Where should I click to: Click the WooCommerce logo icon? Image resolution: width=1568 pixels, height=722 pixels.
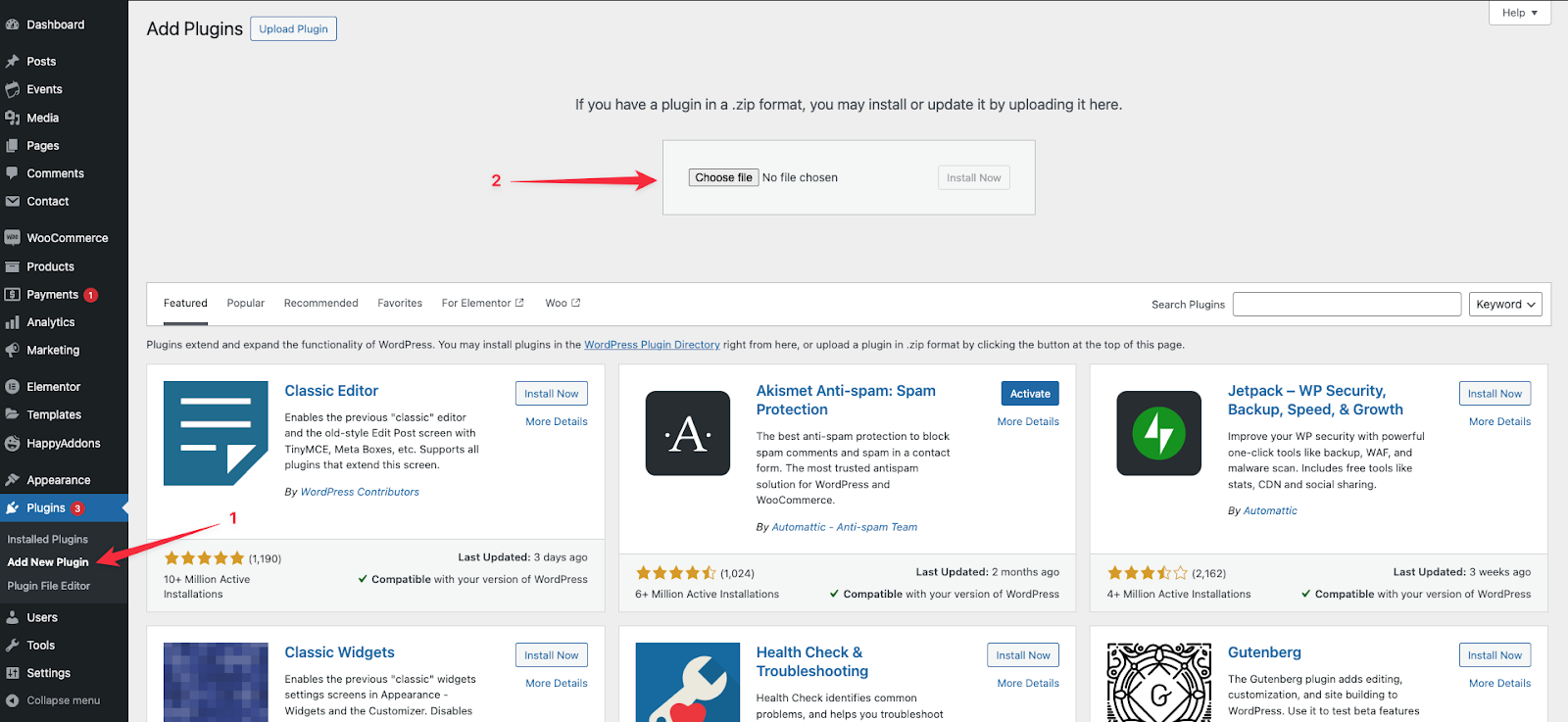click(13, 238)
